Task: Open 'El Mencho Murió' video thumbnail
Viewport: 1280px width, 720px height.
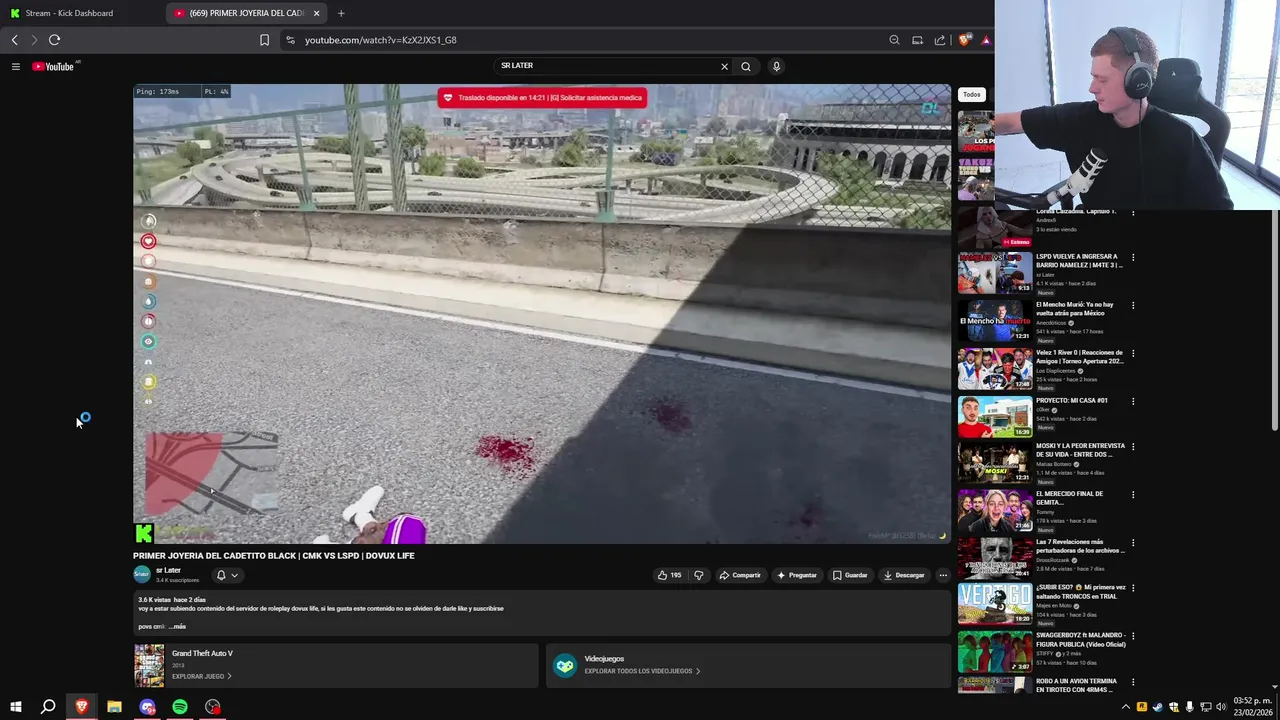Action: [995, 321]
